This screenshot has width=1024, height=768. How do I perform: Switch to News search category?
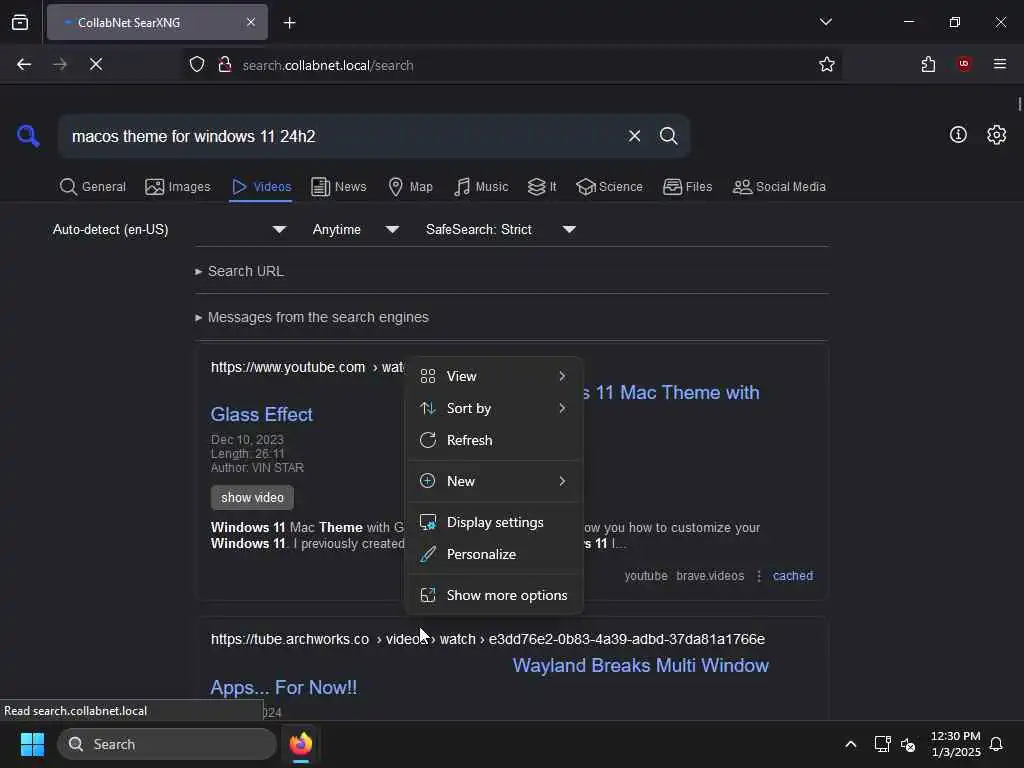[338, 187]
